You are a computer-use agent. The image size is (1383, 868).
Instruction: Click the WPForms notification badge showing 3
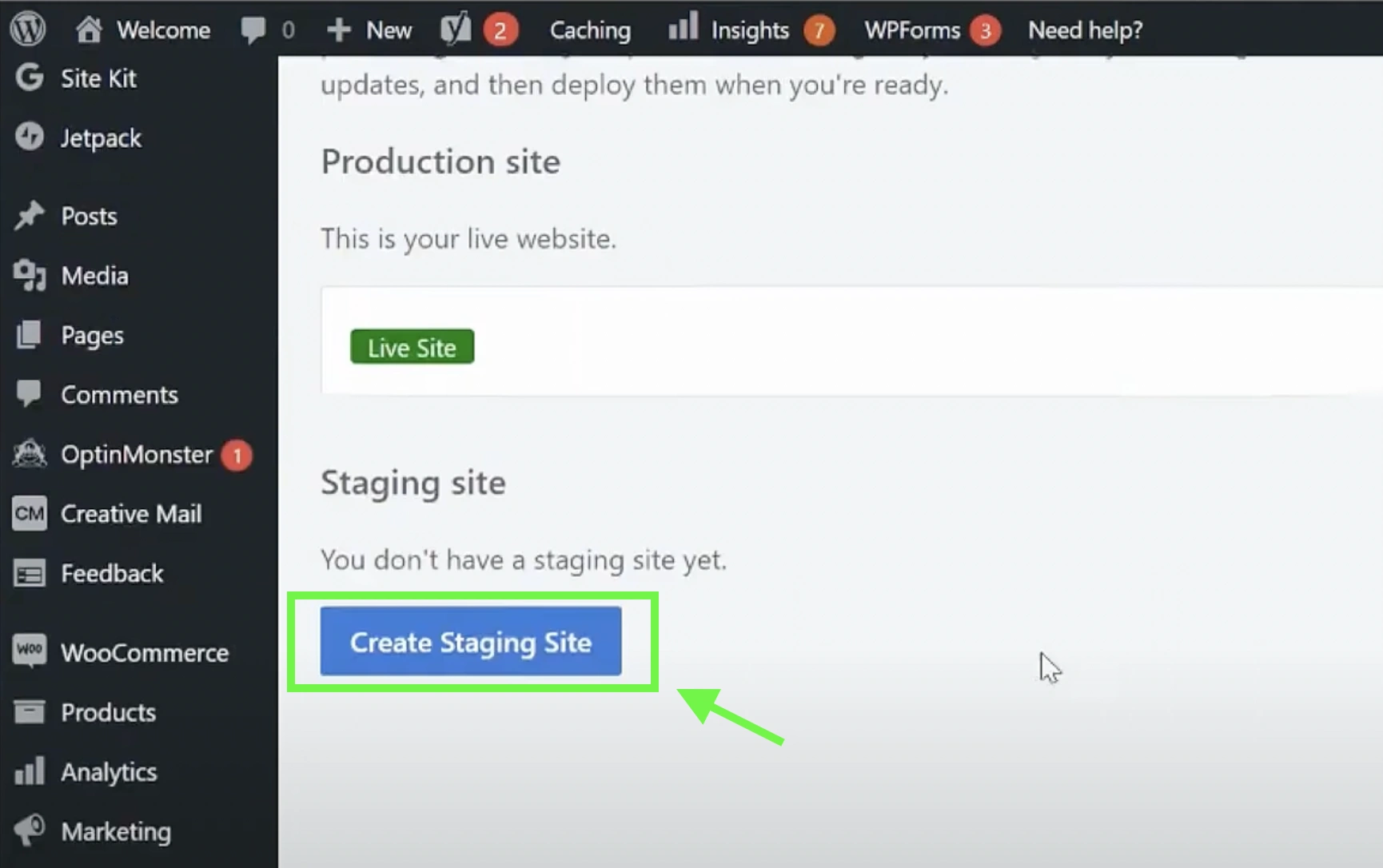[985, 30]
